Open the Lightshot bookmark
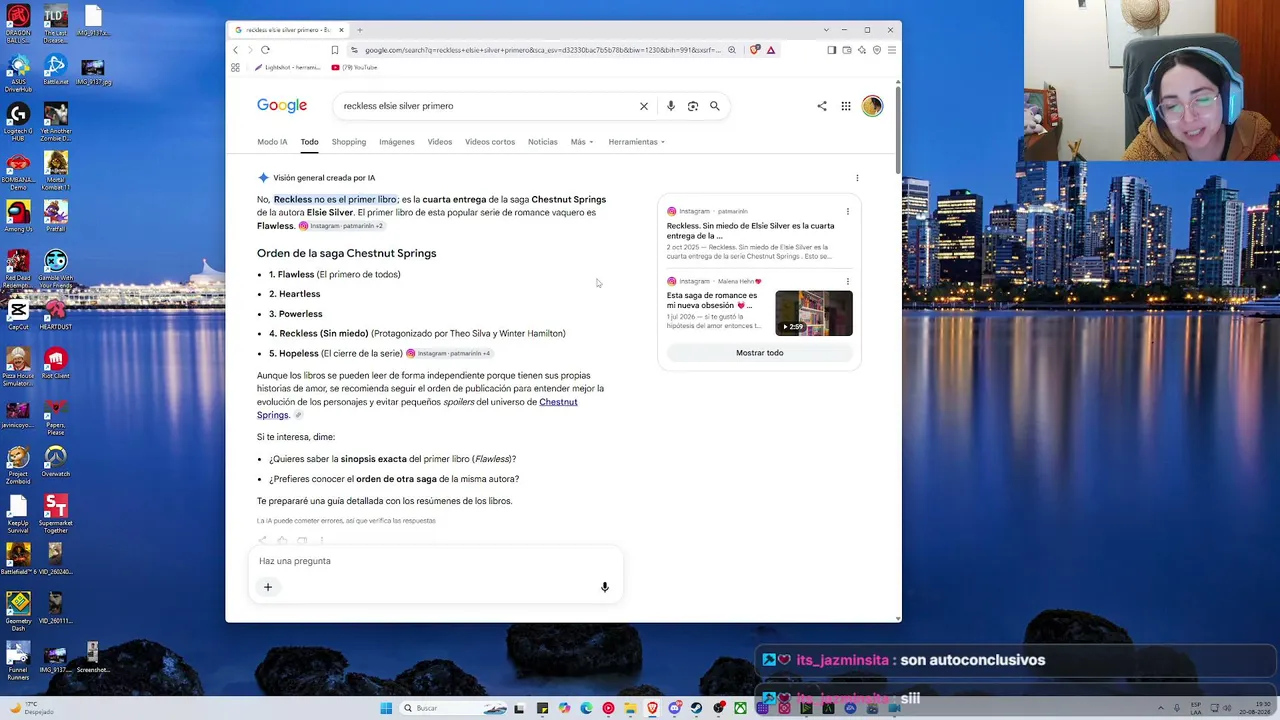Viewport: 1280px width, 720px height. (x=288, y=68)
